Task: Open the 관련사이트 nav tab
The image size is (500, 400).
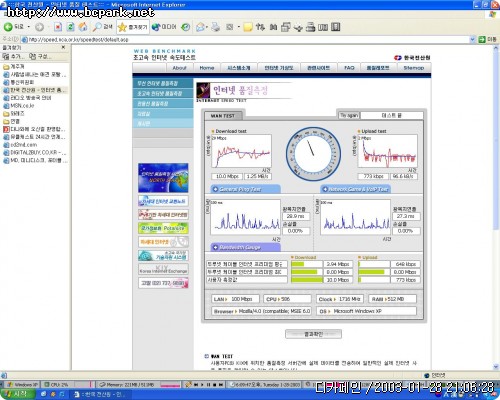Action: (x=318, y=68)
